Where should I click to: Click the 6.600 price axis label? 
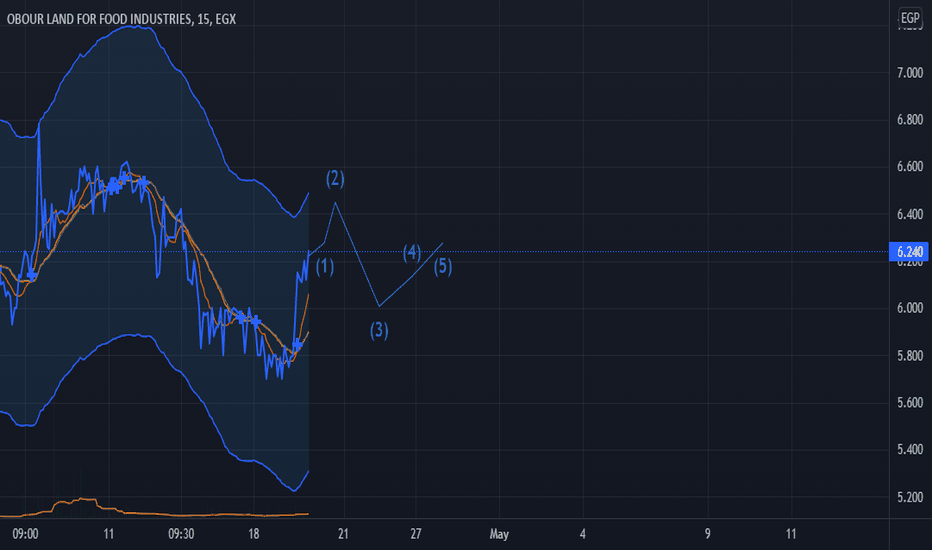pos(910,166)
